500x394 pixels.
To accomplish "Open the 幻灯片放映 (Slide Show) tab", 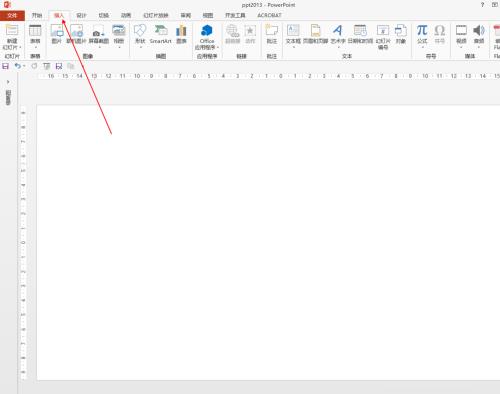I will point(156,15).
